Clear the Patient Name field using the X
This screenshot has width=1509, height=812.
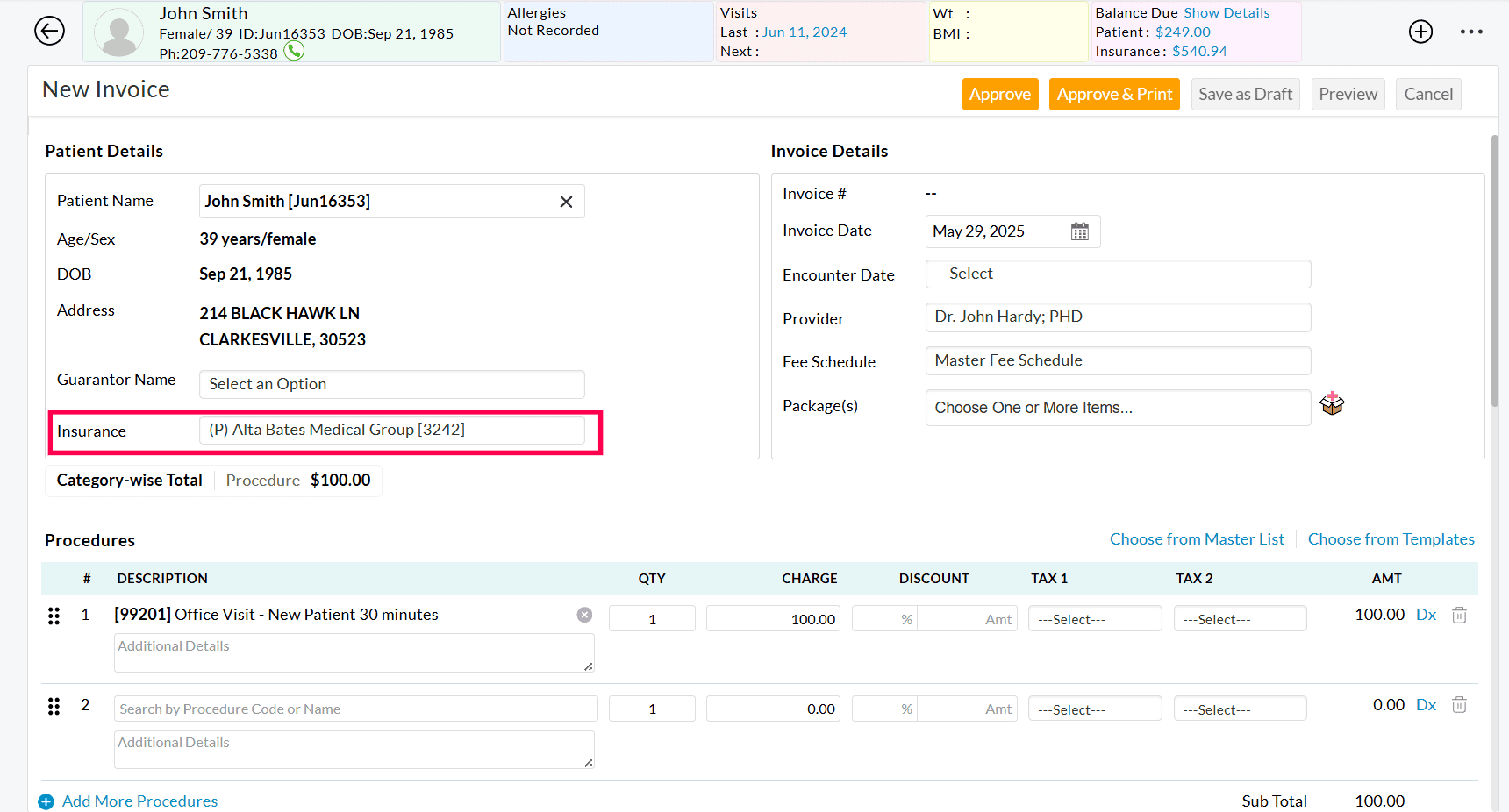566,201
